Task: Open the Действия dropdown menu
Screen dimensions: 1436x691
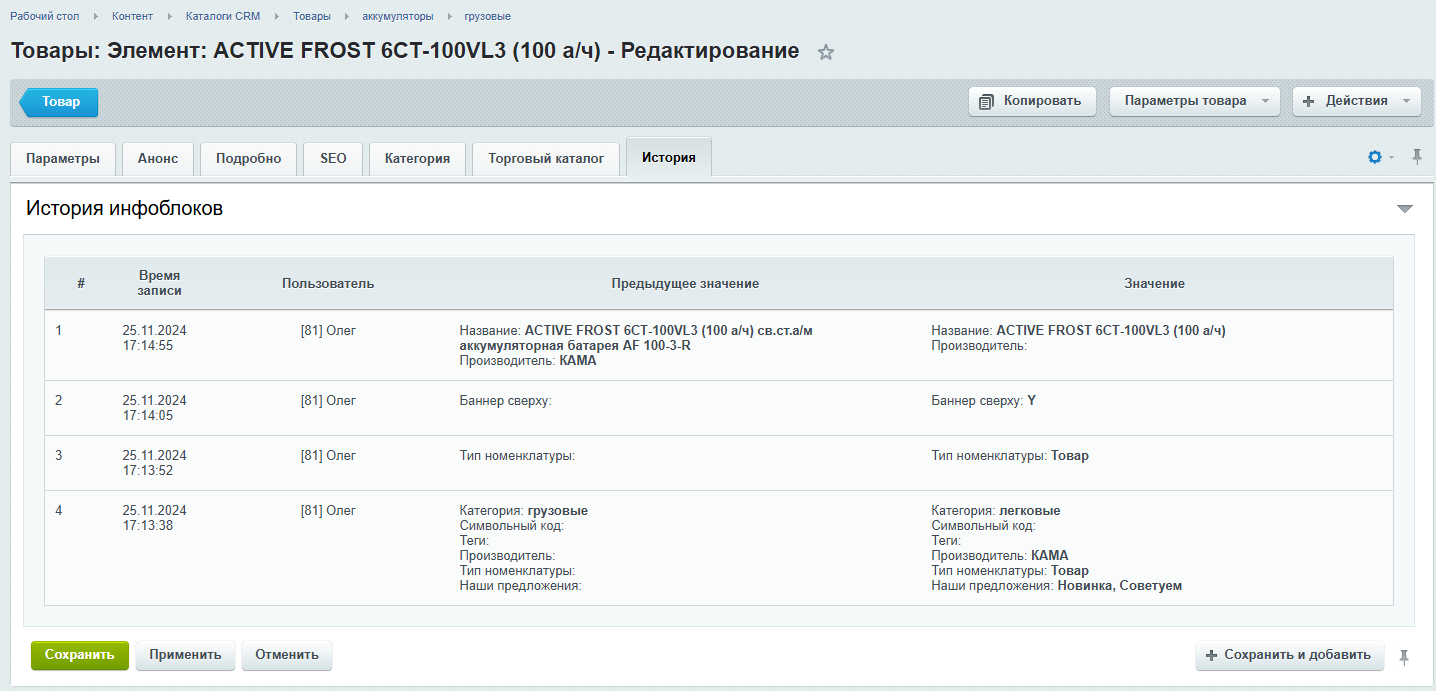Action: click(1356, 101)
